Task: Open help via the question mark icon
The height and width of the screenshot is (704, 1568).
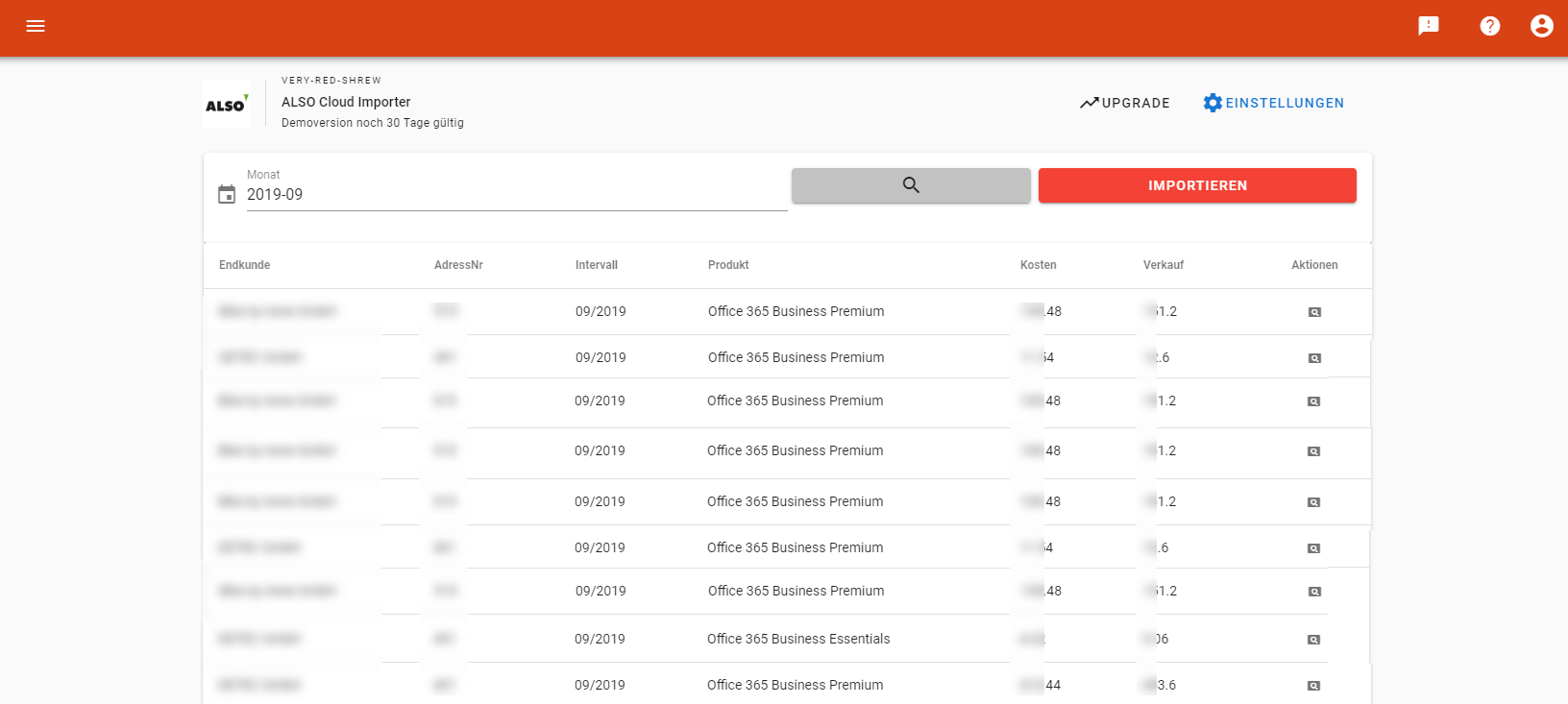Action: [x=1490, y=26]
